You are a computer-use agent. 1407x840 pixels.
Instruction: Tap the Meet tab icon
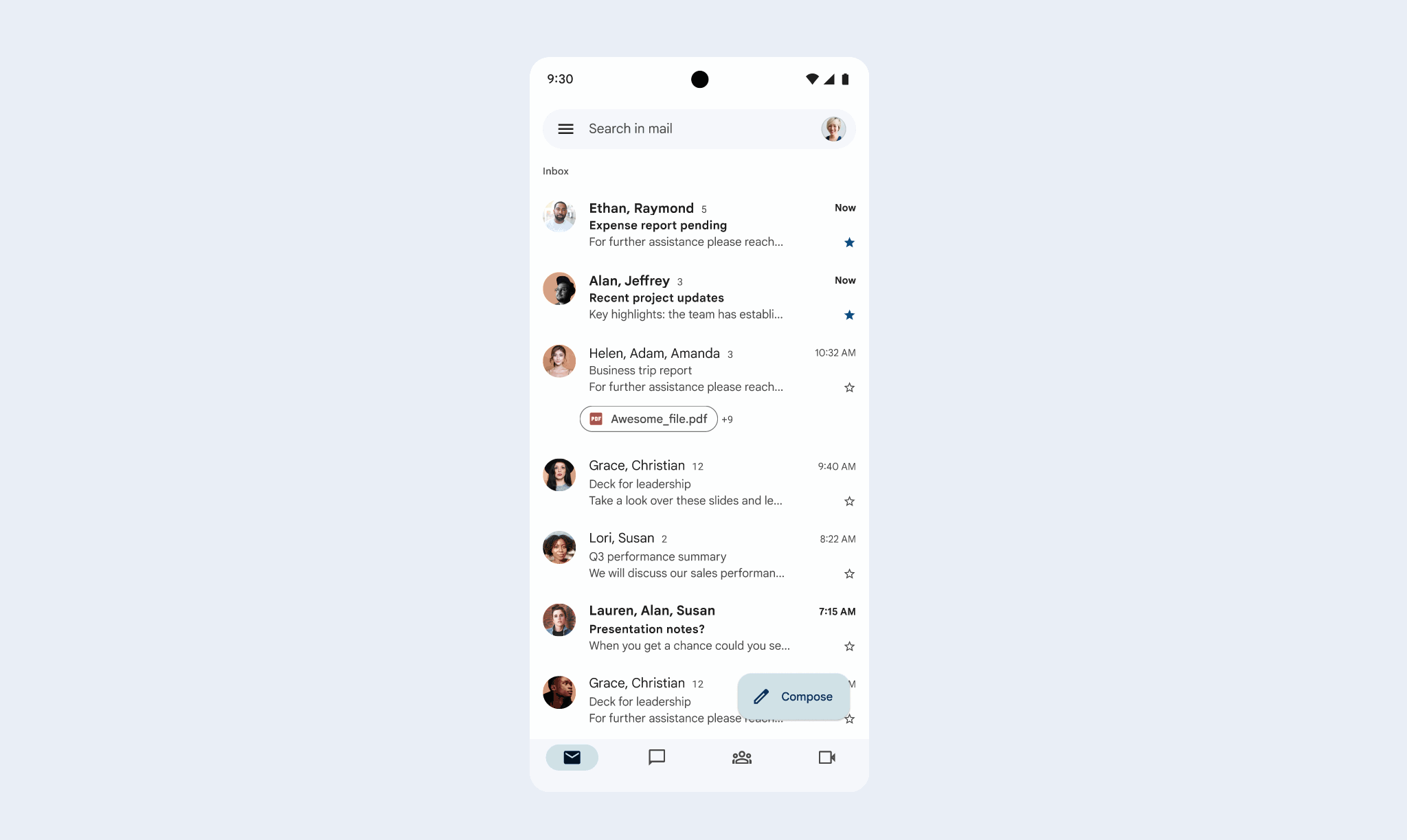[x=828, y=757]
